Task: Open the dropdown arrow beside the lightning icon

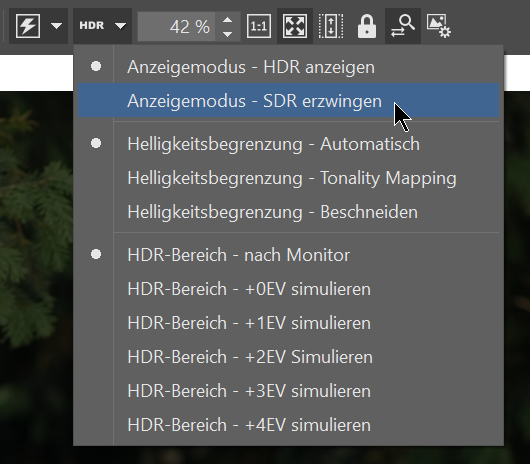Action: coord(56,26)
